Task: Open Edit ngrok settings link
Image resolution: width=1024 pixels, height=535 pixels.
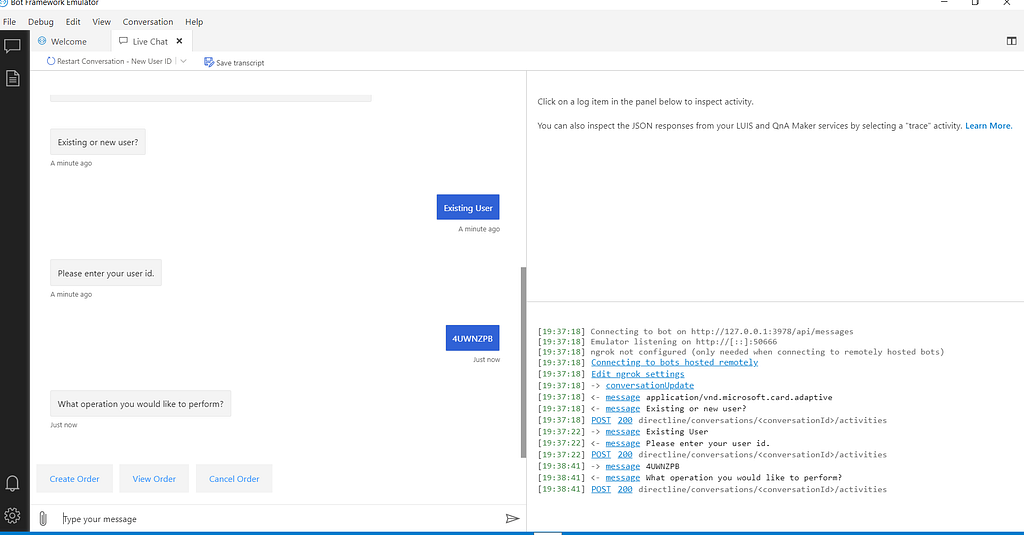Action: point(638,374)
